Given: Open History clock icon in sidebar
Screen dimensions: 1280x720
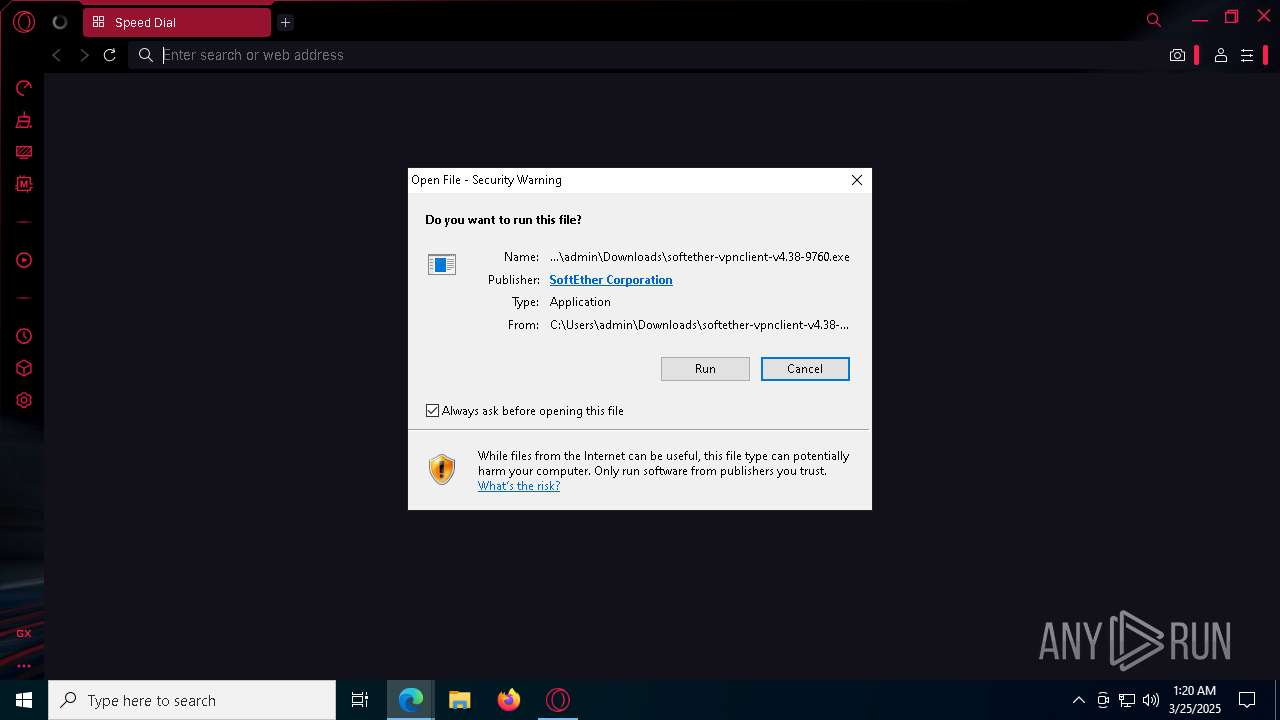Looking at the screenshot, I should pos(24,336).
